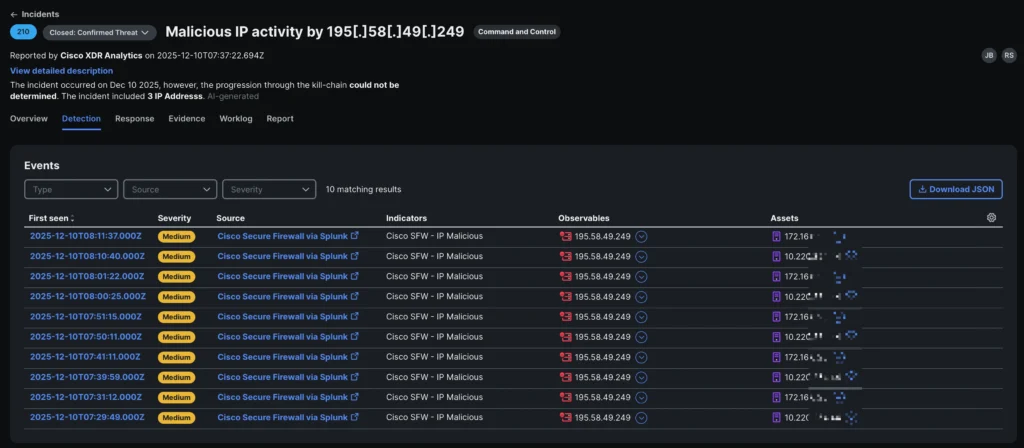Viewport: 1024px width, 448px height.
Task: Click asset device icon in 08:11:37 row
Action: tap(776, 236)
